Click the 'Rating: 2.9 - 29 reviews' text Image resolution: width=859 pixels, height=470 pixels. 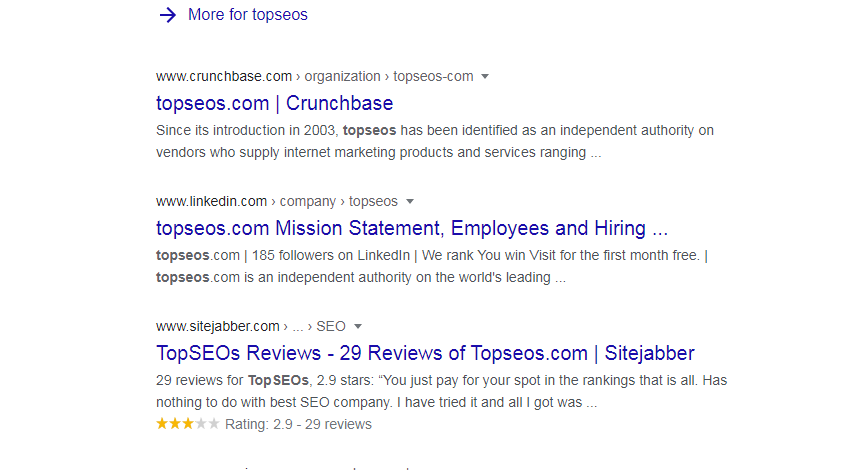pyautogui.click(x=298, y=424)
